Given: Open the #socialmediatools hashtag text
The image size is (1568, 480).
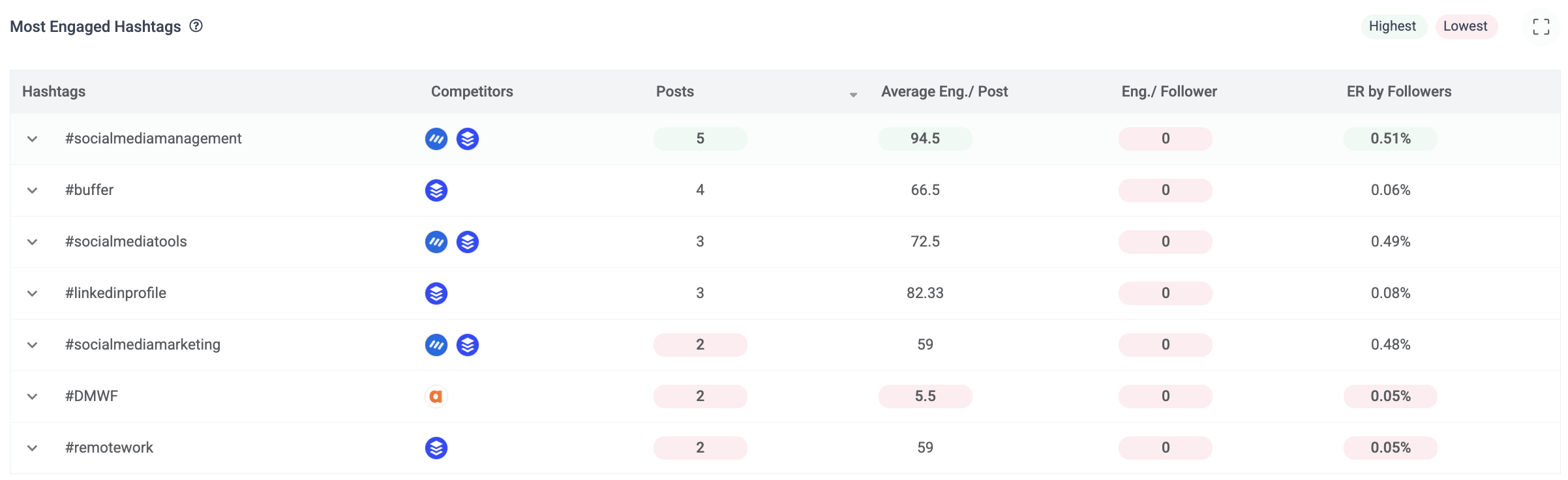Looking at the screenshot, I should click(126, 242).
